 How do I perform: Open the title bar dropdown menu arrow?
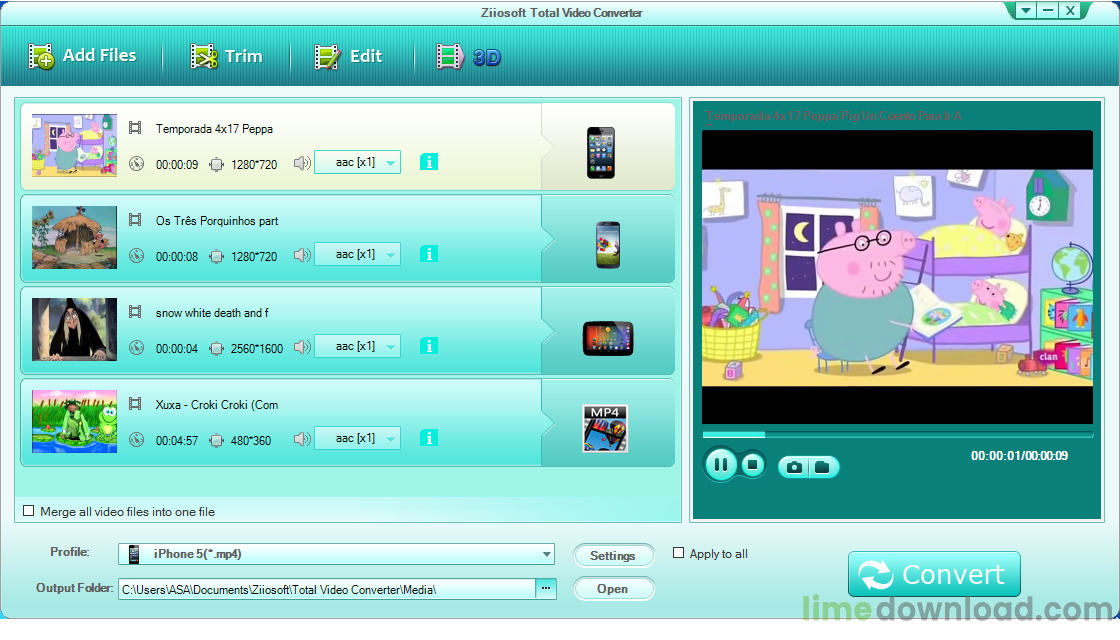[1026, 10]
